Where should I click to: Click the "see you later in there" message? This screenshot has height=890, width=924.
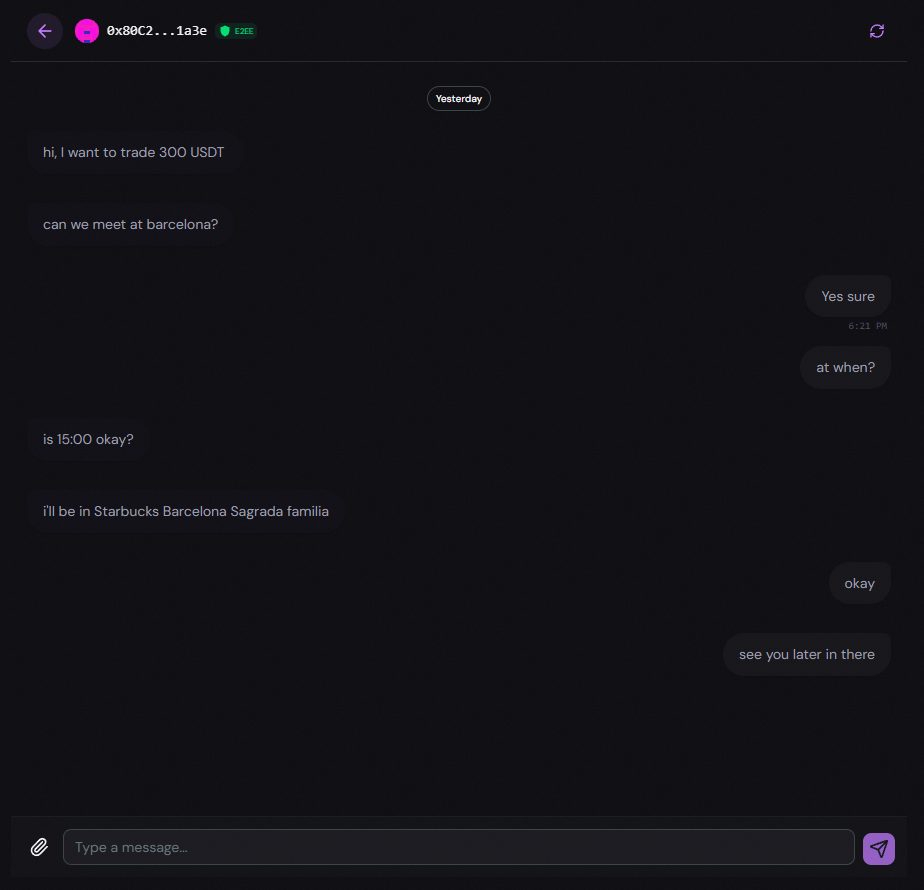(x=807, y=654)
